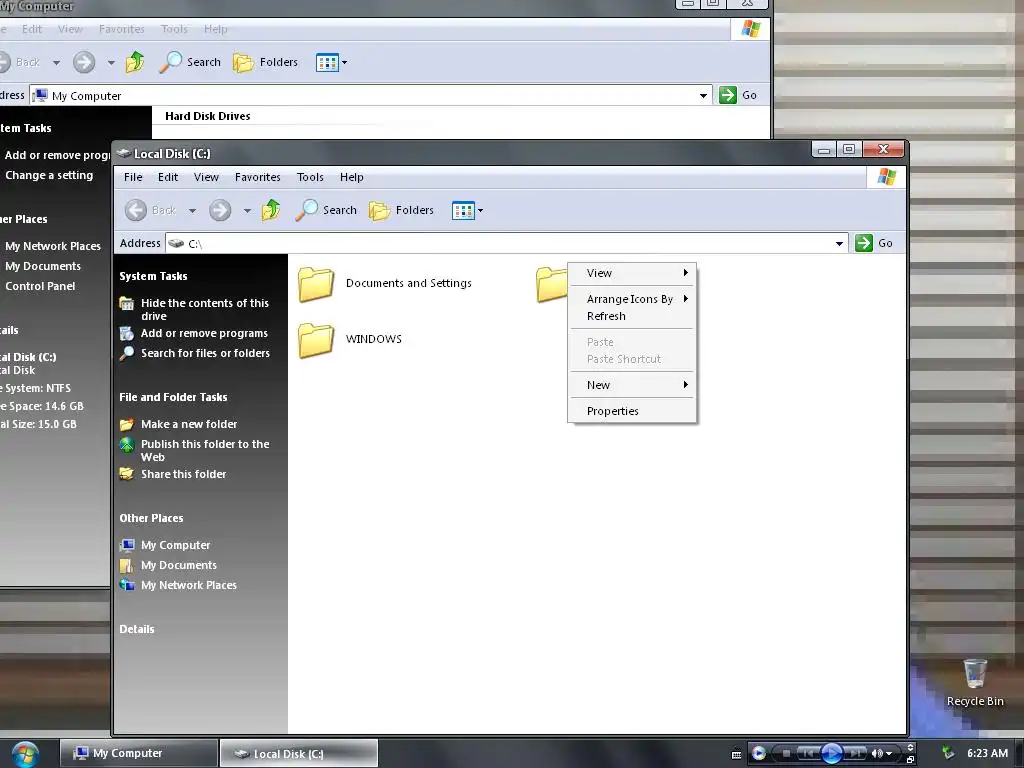Viewport: 1024px width, 768px height.
Task: Select folder icon partly hidden by context menu
Action: (x=551, y=285)
